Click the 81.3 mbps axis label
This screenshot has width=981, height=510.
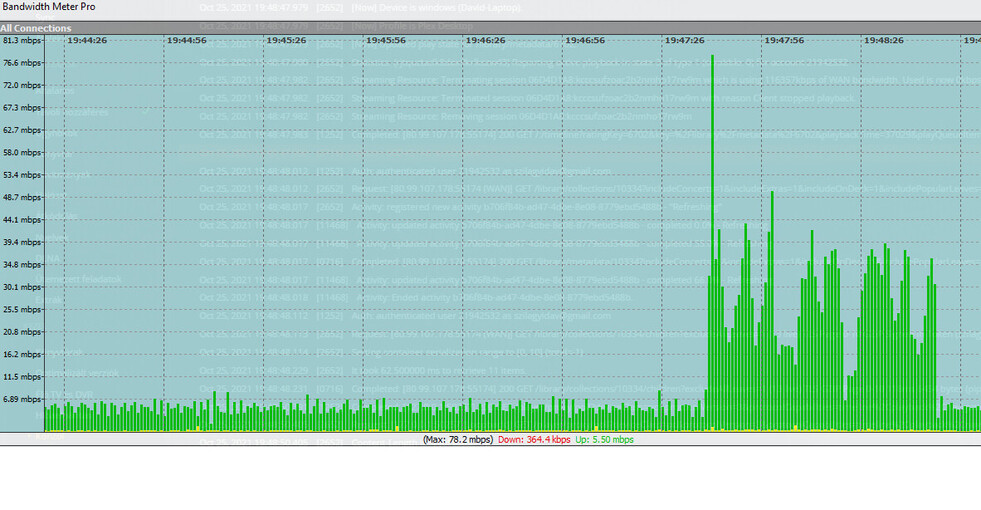pyautogui.click(x=22, y=40)
